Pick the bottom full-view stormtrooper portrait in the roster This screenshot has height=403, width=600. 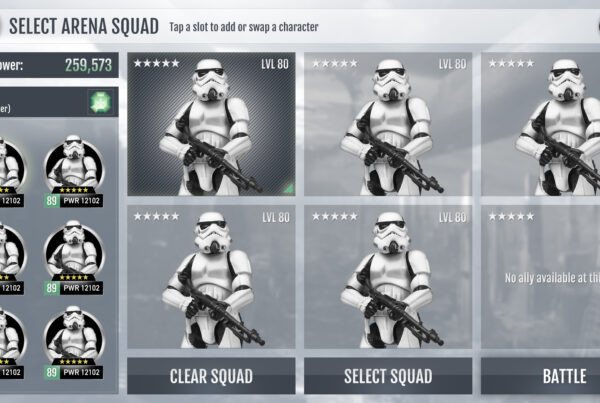pyautogui.click(x=74, y=343)
